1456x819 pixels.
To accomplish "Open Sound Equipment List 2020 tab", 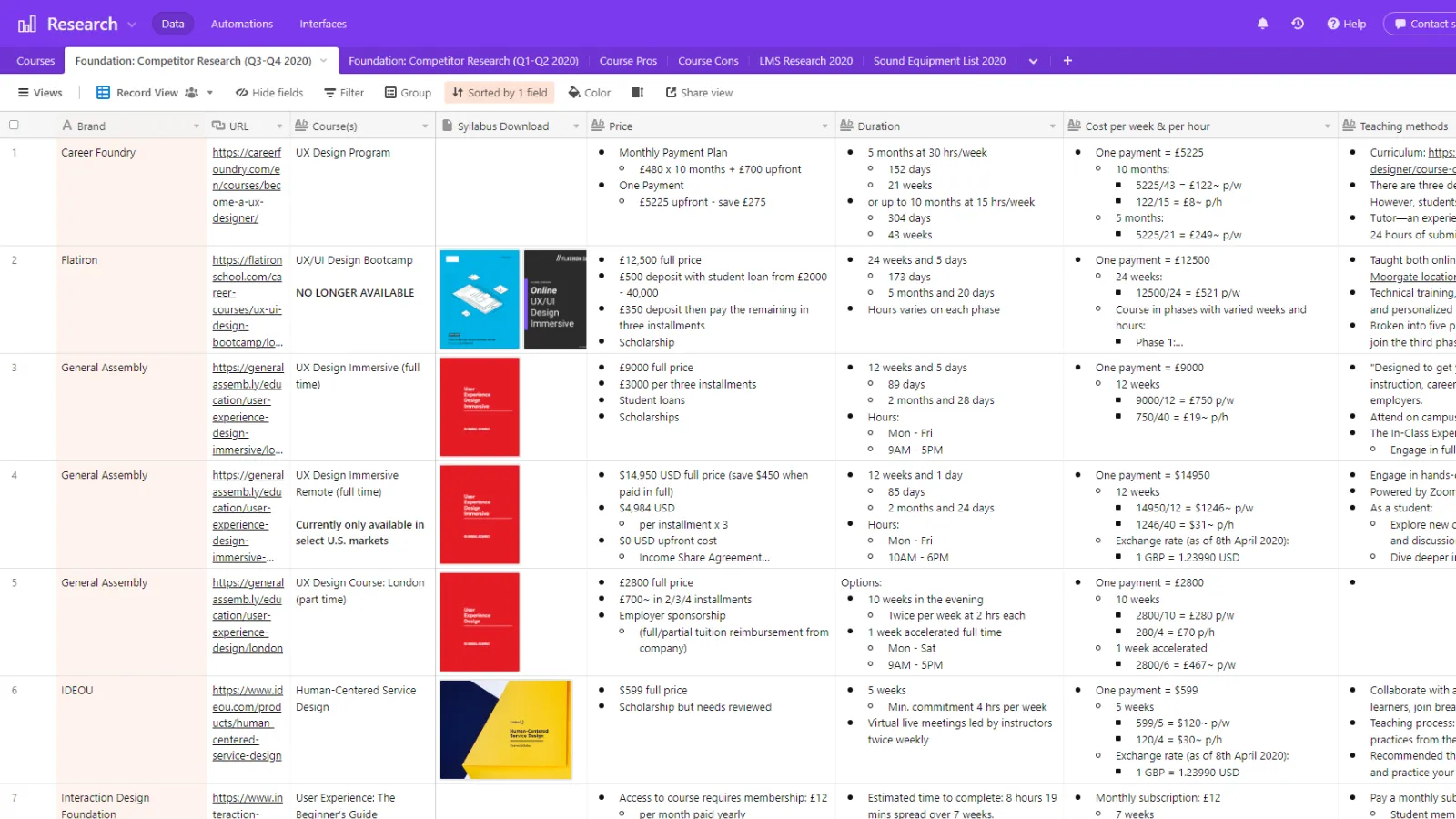I will pos(939,61).
